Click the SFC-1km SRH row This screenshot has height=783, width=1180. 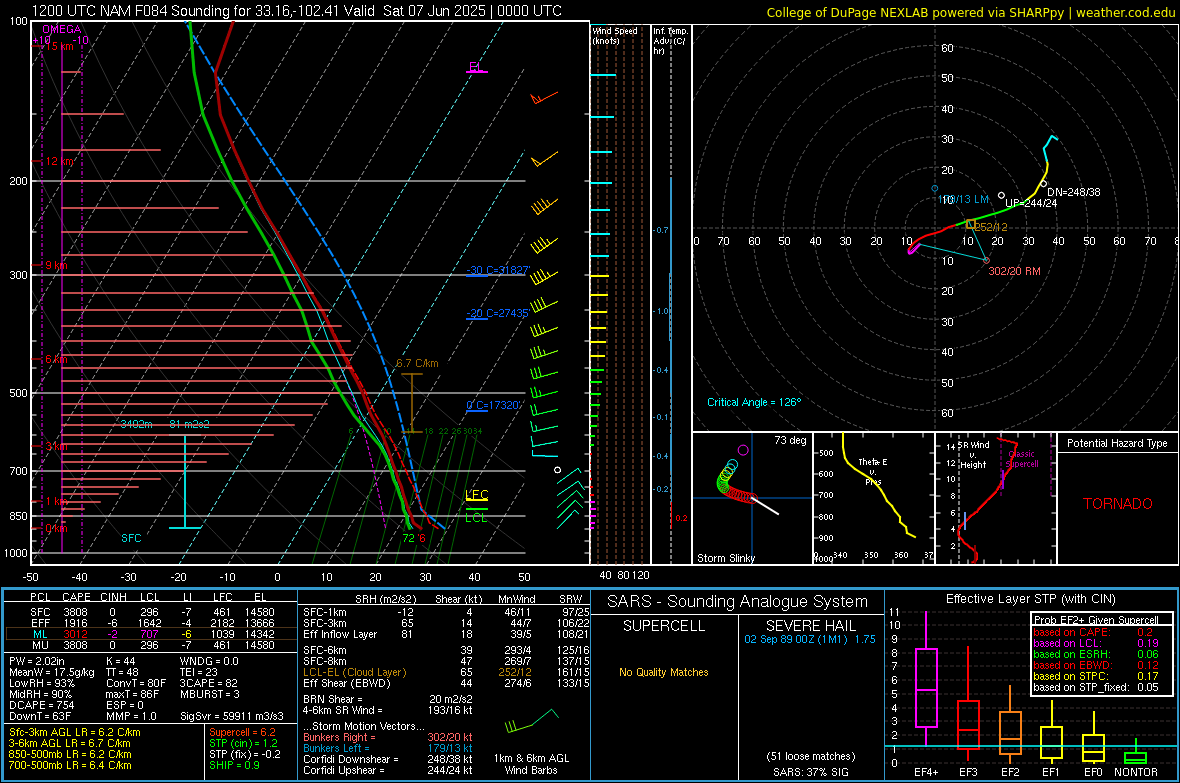(446, 612)
